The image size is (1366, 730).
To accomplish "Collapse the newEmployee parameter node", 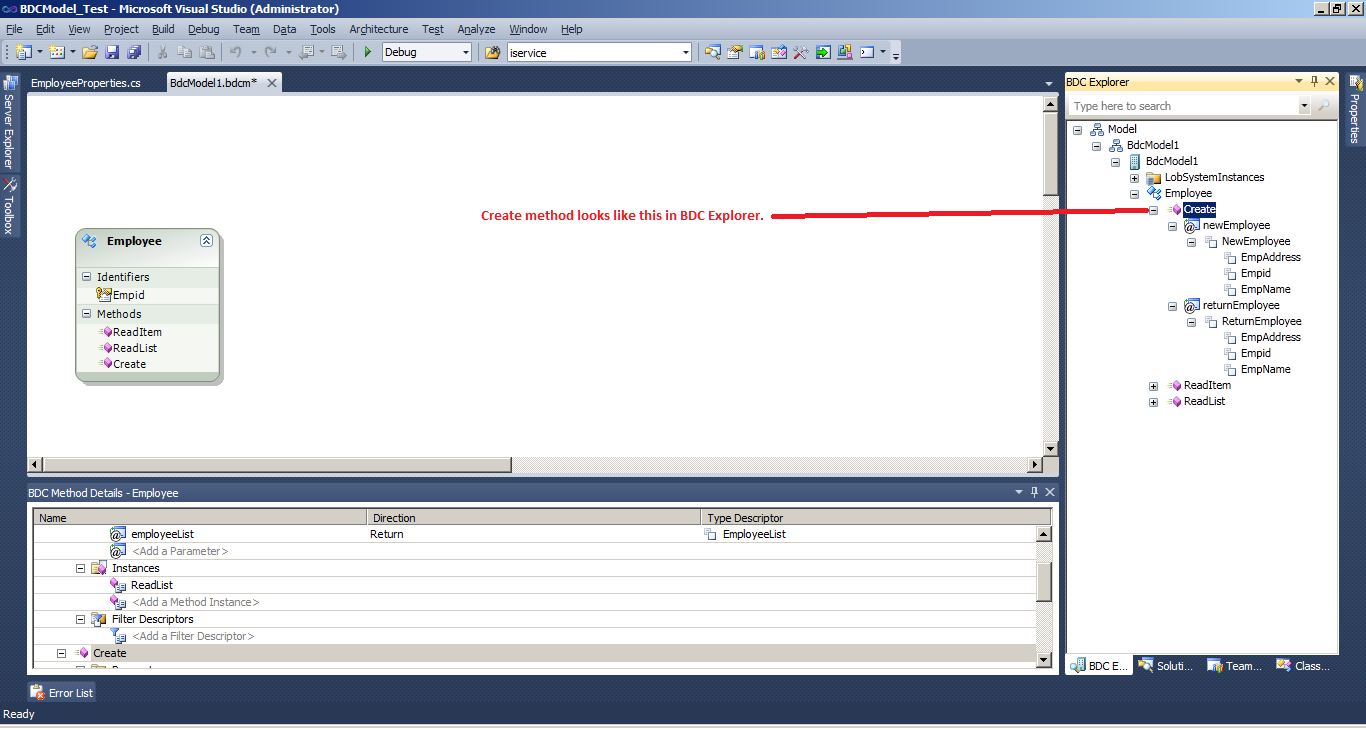I will tap(1172, 226).
